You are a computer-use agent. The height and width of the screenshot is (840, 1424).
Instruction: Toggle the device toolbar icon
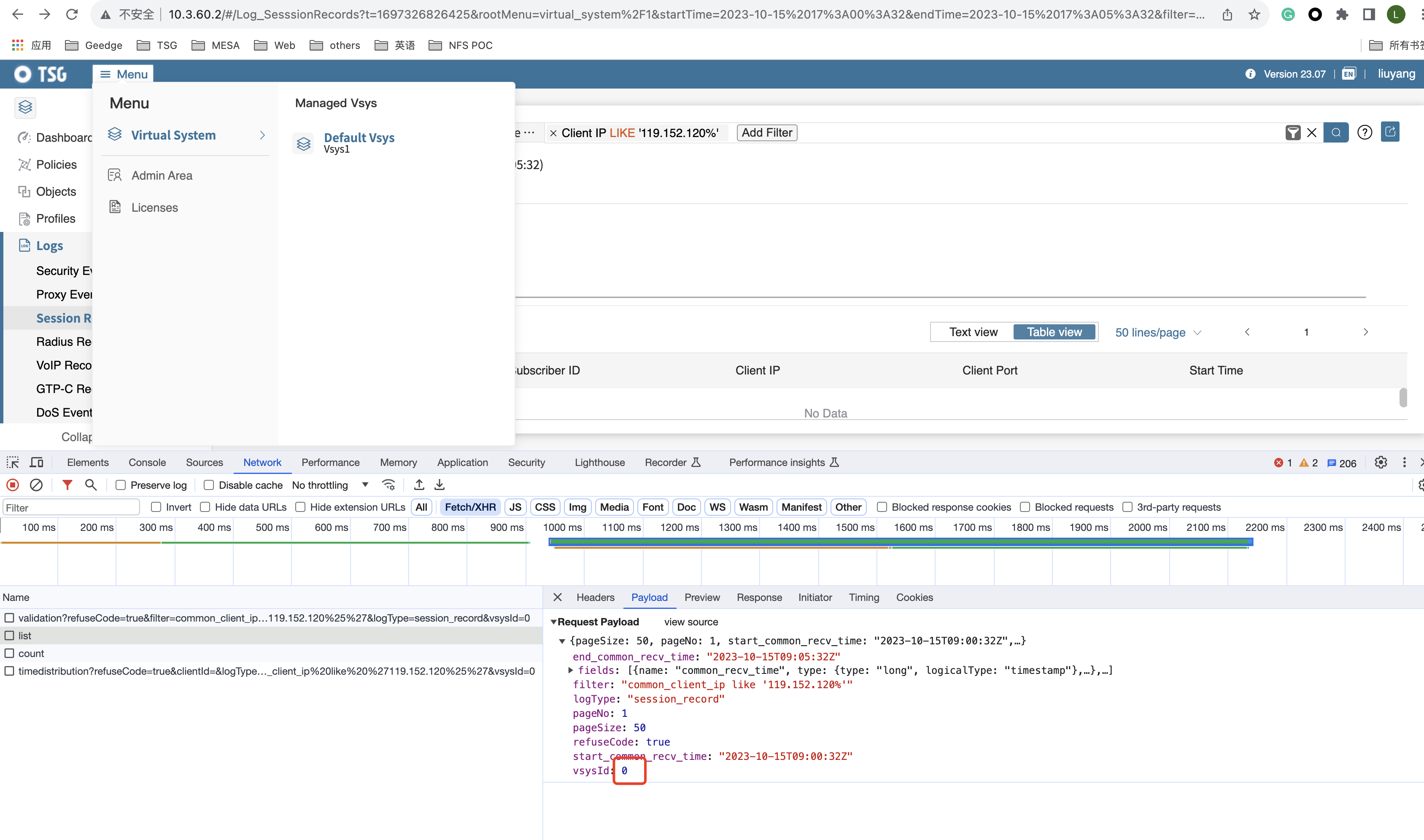[36, 463]
